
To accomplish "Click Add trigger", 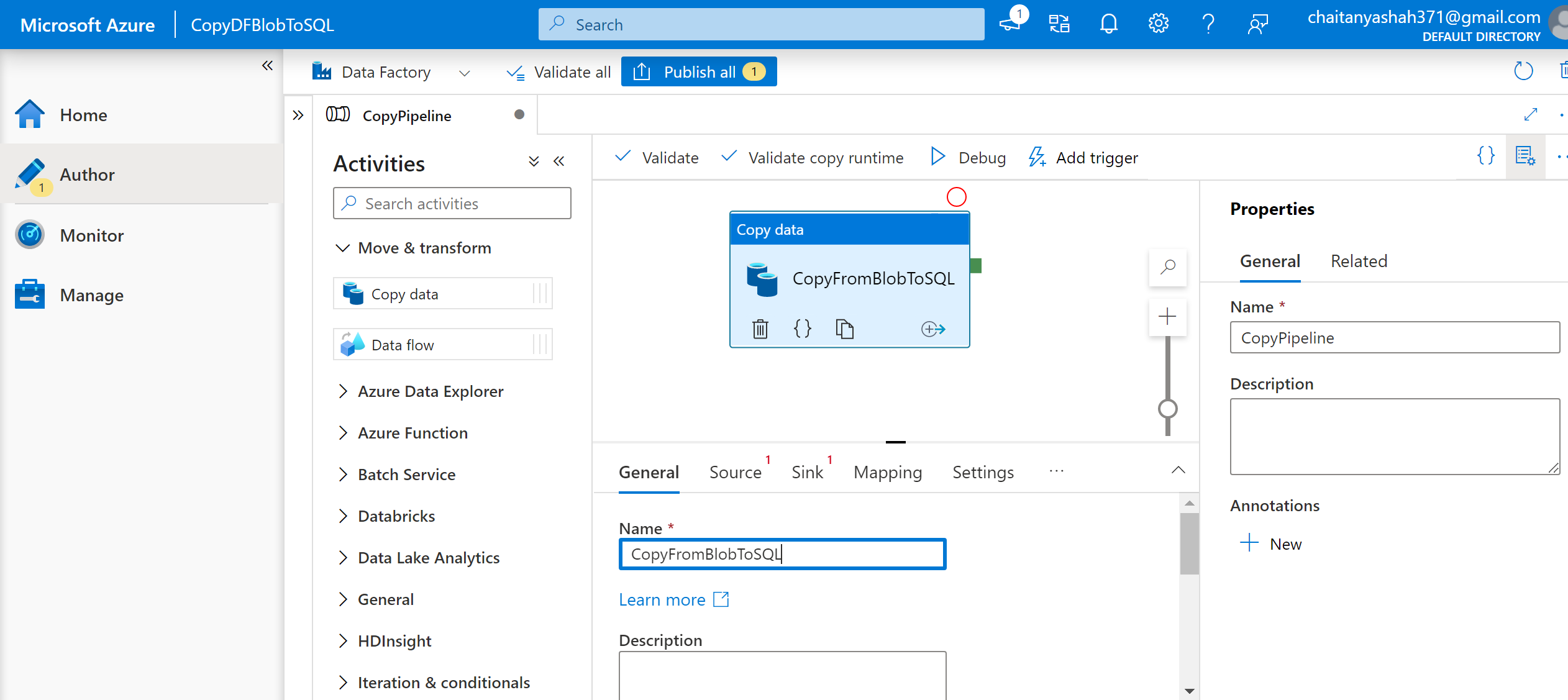I will [x=1083, y=158].
